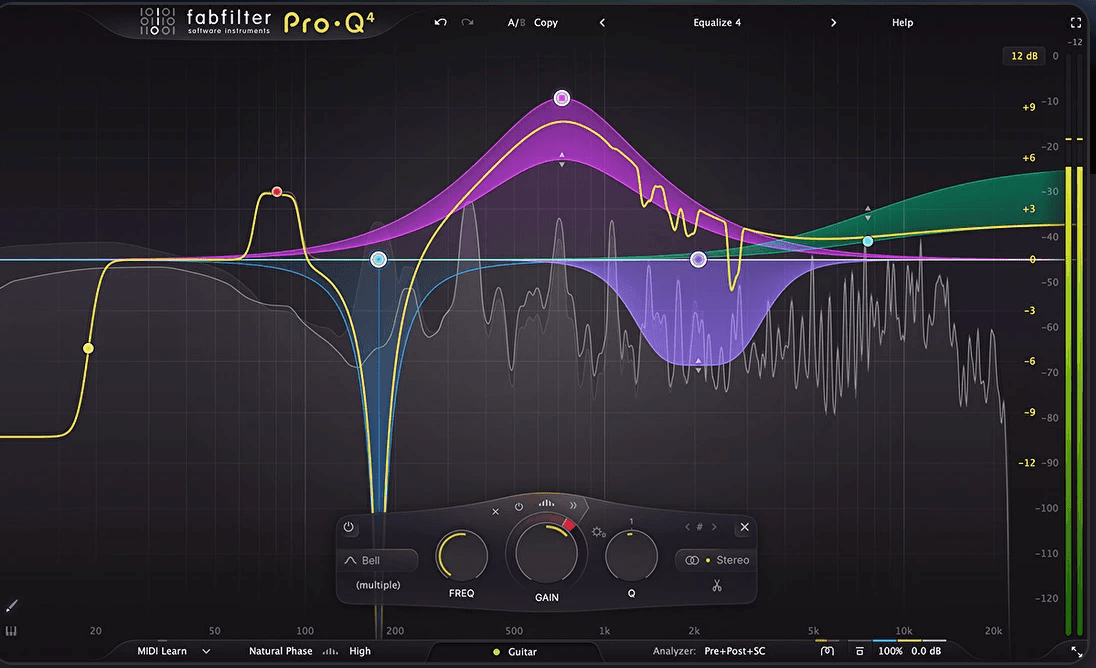Click the full screen mode icon
The image size is (1096, 668).
coord(1076,22)
